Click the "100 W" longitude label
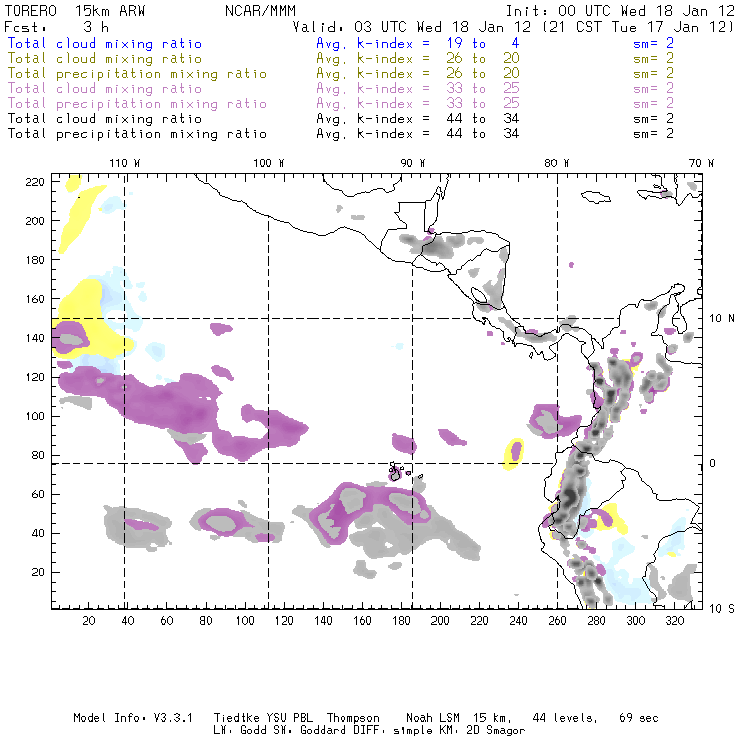The width and height of the screenshot is (740, 740). click(x=269, y=163)
